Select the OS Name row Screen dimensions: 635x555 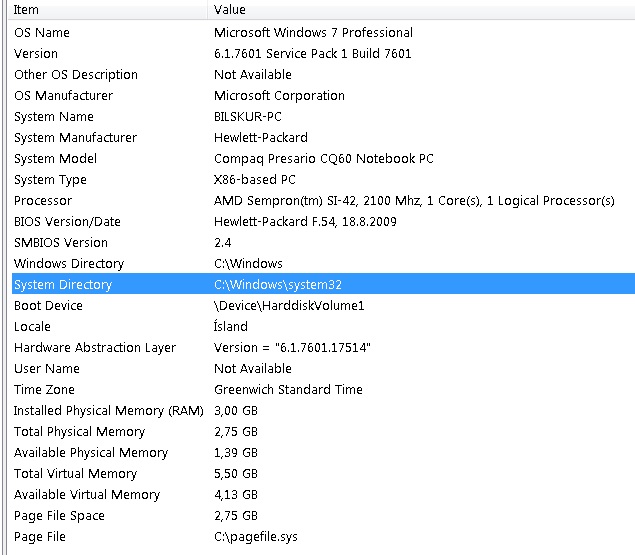(x=42, y=33)
